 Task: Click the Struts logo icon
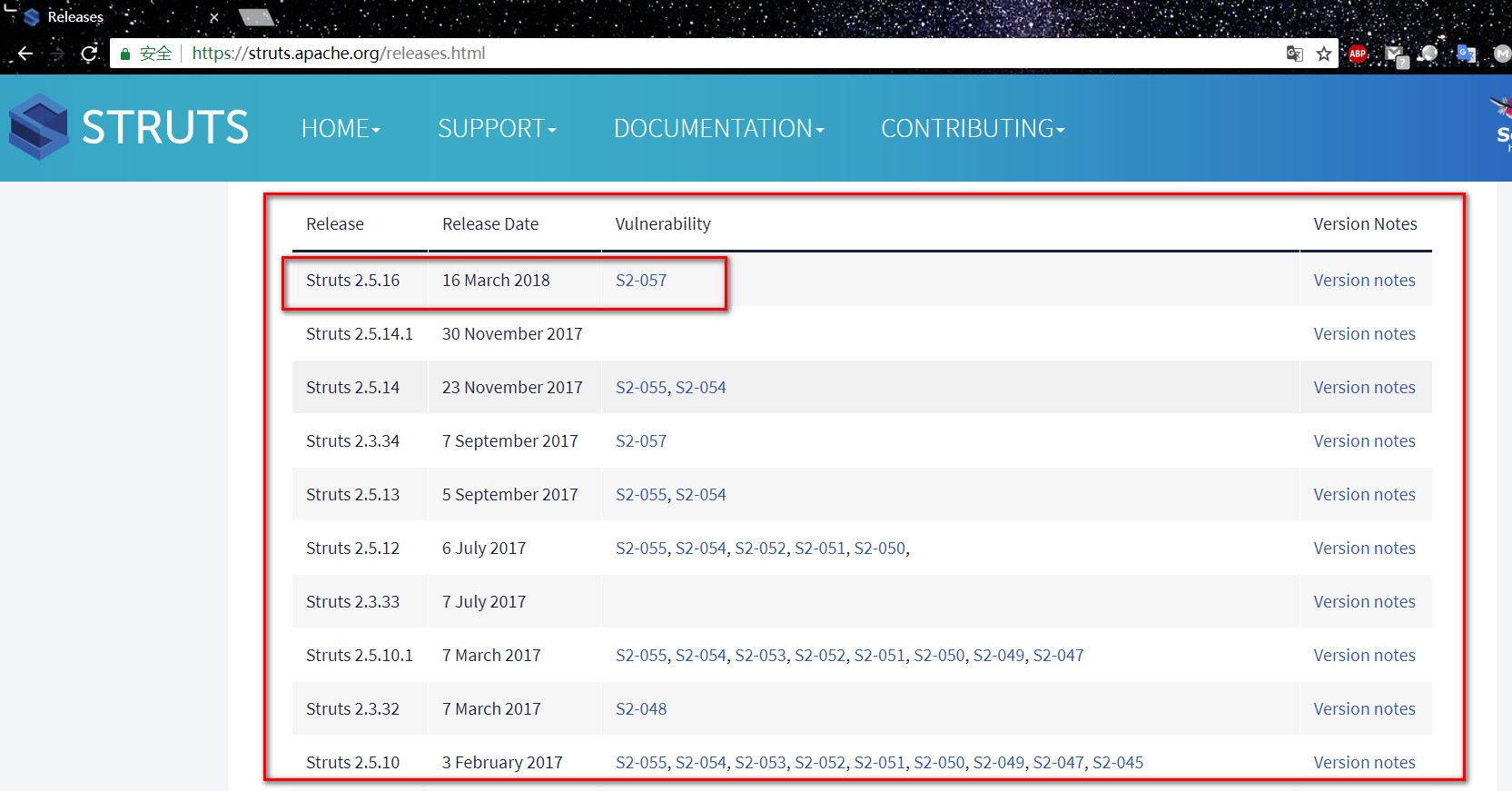(x=38, y=127)
